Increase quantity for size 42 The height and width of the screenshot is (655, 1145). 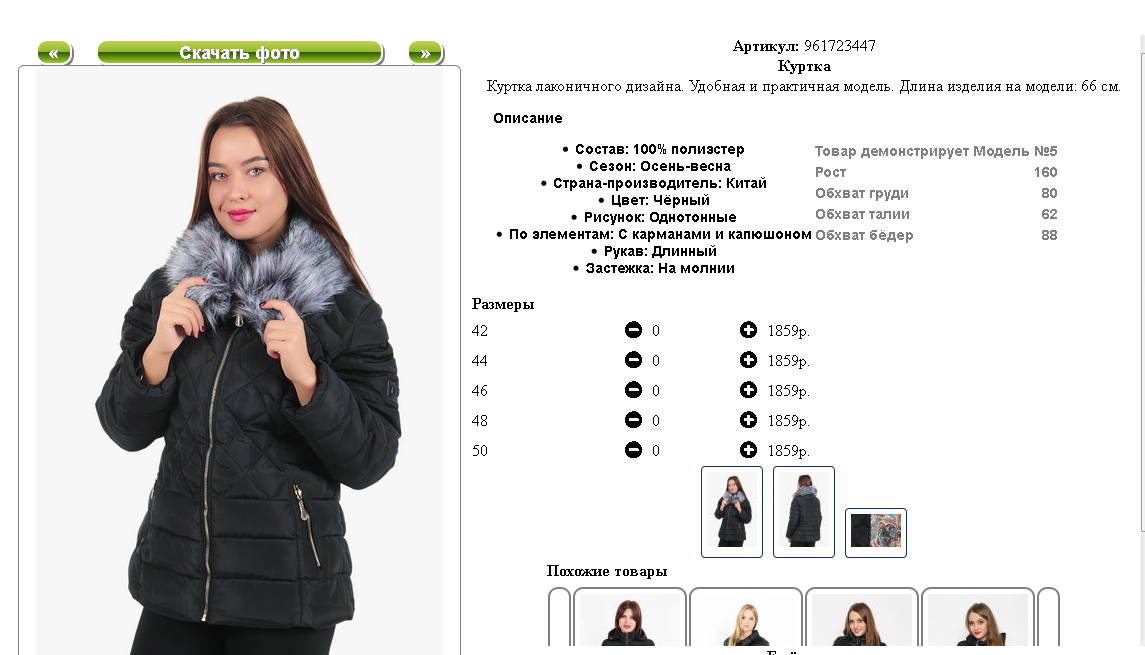(x=748, y=330)
